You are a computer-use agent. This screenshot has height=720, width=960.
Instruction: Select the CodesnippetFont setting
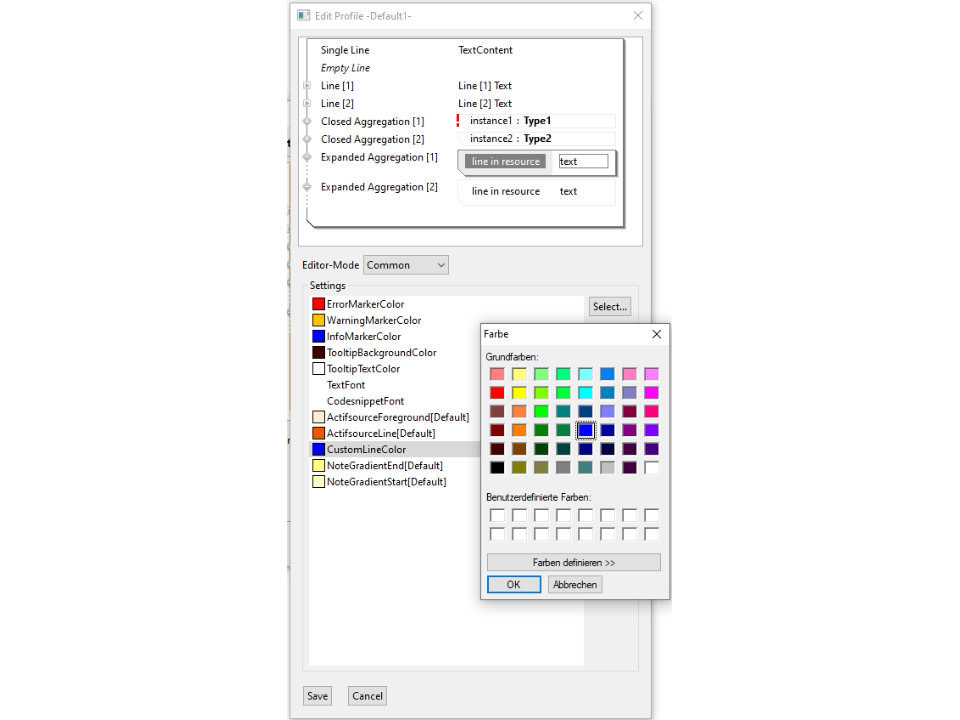click(366, 401)
